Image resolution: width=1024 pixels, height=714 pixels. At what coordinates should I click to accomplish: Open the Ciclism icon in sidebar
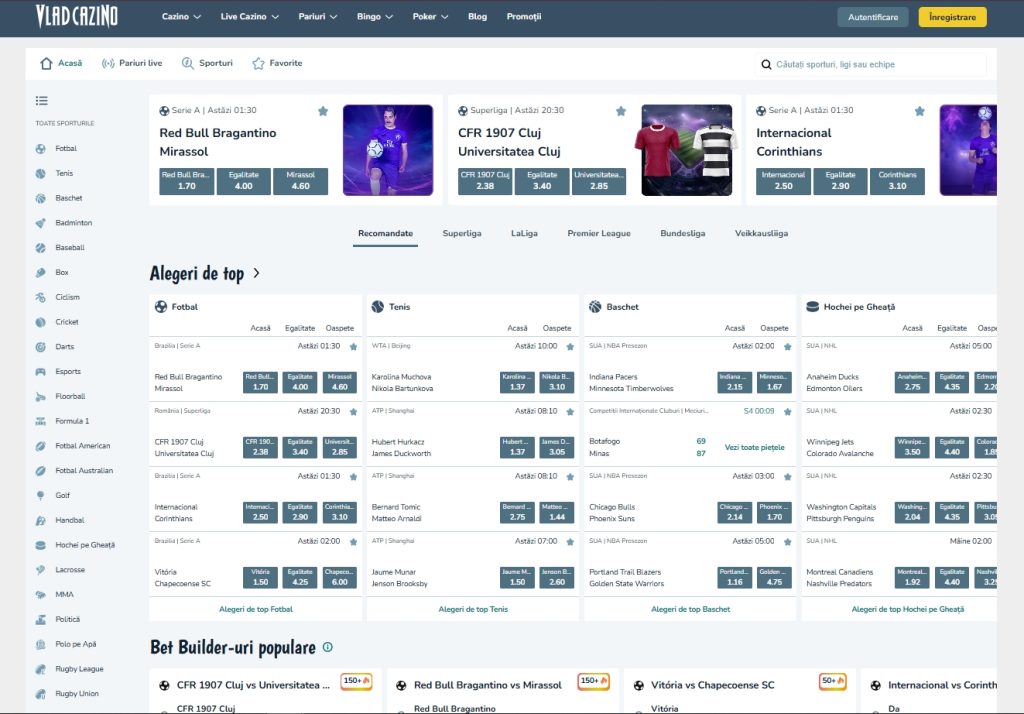pos(40,297)
